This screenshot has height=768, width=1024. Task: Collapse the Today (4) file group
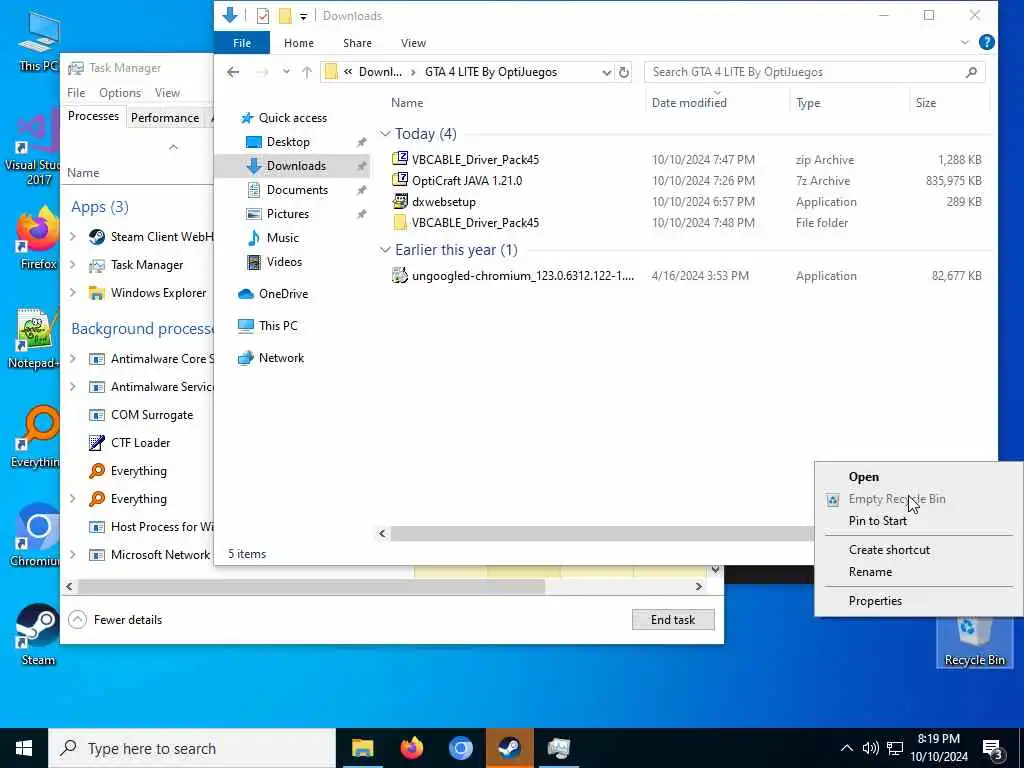[x=385, y=133]
